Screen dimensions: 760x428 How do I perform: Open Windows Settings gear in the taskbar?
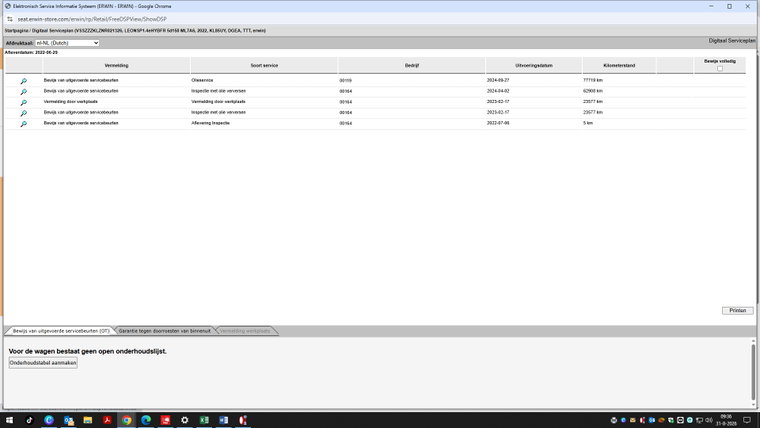(x=185, y=420)
